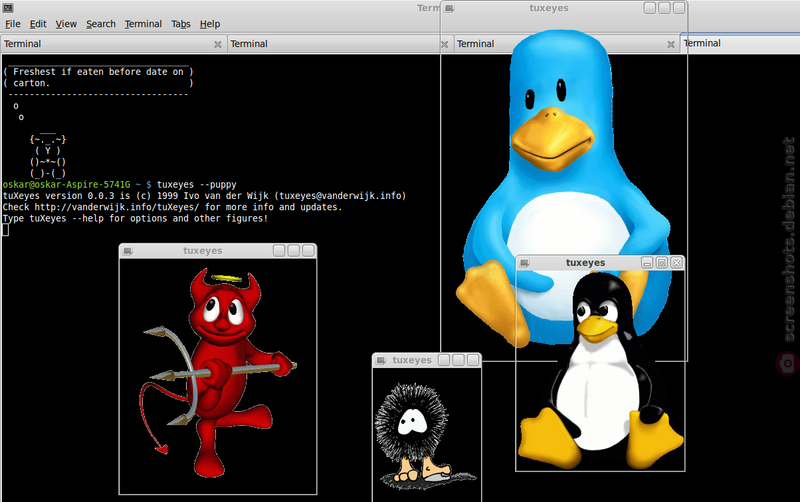Click the title bar of the red devil tuxeyes window
The image size is (800, 502).
pyautogui.click(x=218, y=250)
